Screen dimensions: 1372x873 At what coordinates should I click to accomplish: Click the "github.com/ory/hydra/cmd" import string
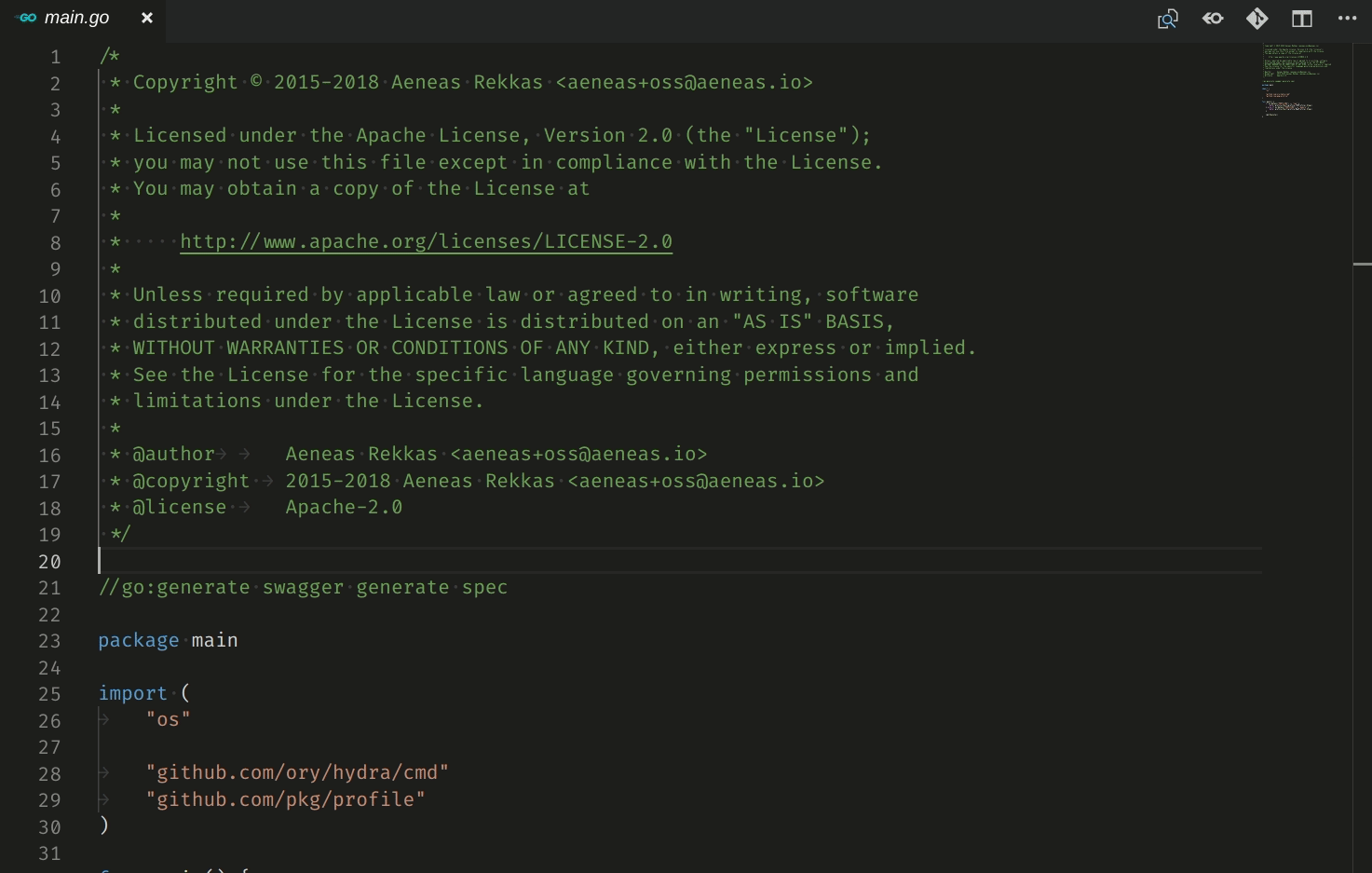coord(297,773)
